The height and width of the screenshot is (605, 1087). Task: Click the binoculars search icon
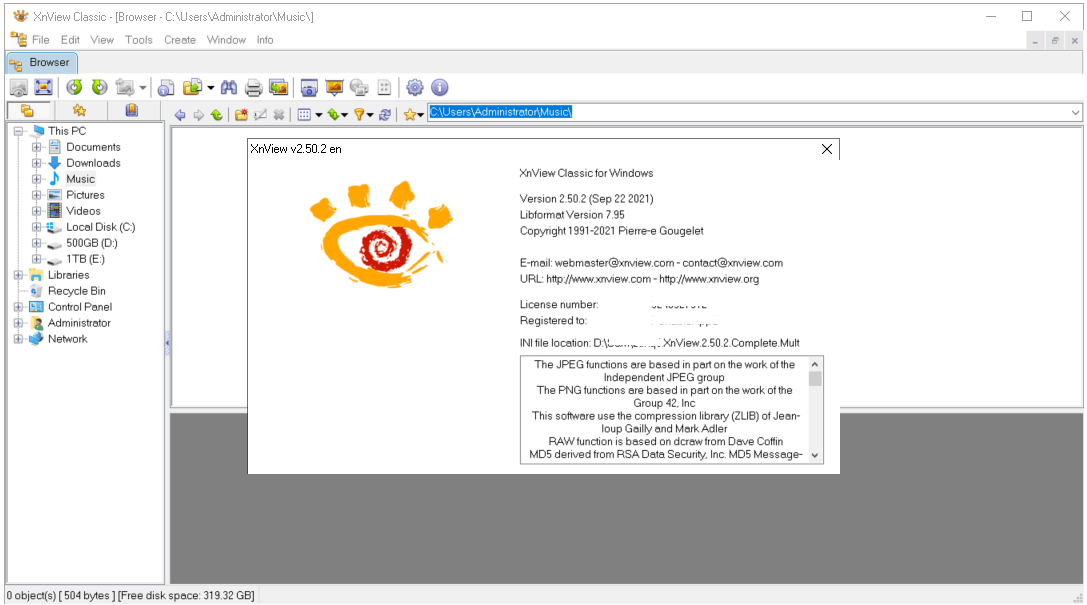[x=229, y=87]
